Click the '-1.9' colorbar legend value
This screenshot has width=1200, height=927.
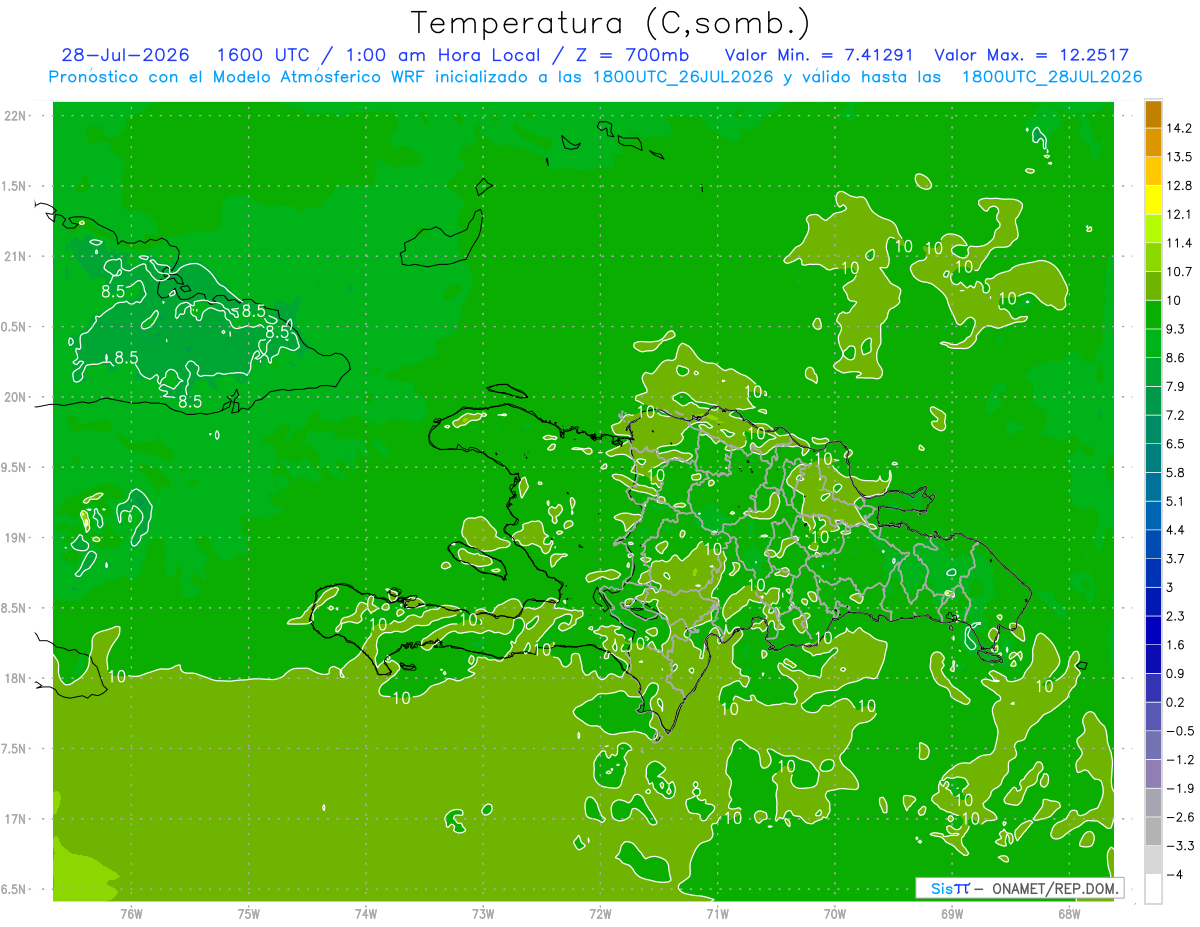tap(1179, 788)
